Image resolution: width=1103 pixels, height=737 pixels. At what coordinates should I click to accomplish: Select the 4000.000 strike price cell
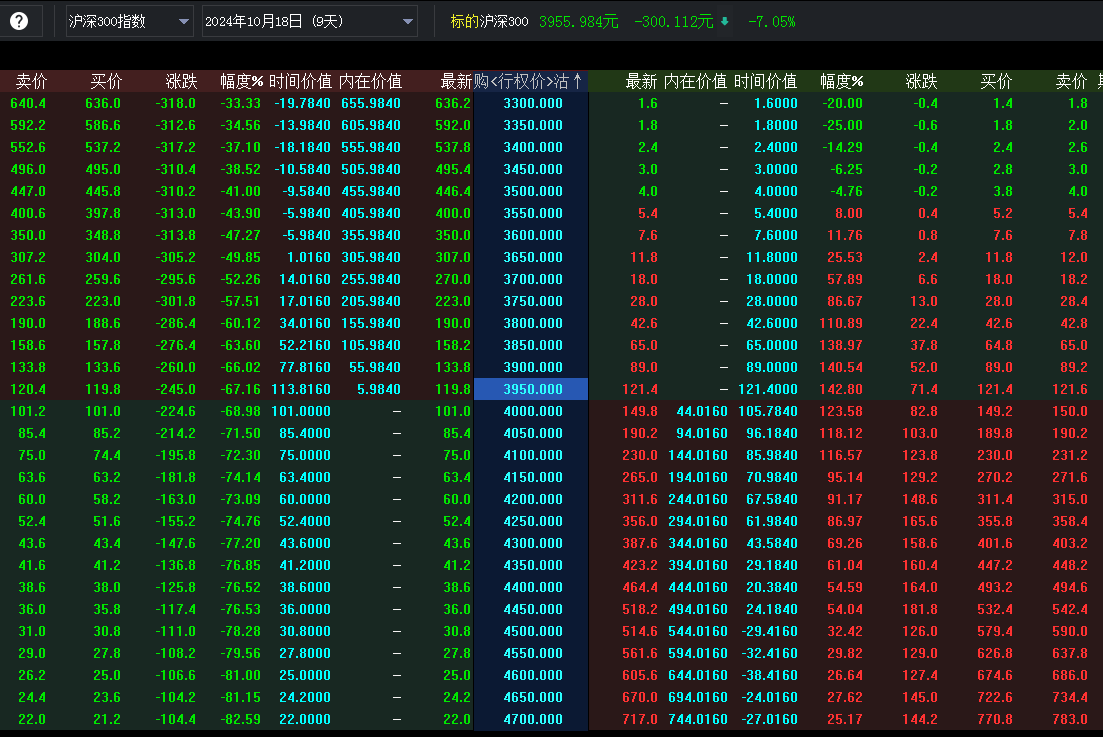click(x=531, y=411)
